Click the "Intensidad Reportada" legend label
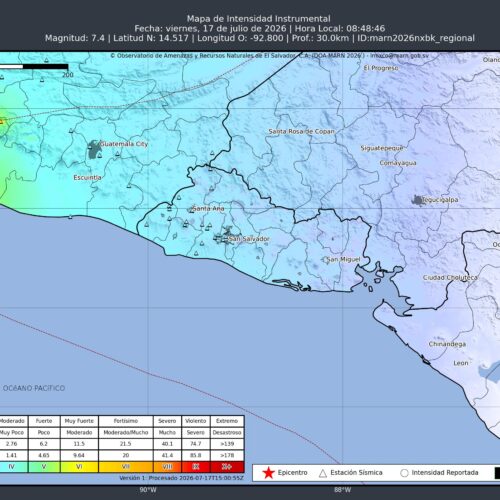The height and width of the screenshot is (500, 500). tap(445, 473)
